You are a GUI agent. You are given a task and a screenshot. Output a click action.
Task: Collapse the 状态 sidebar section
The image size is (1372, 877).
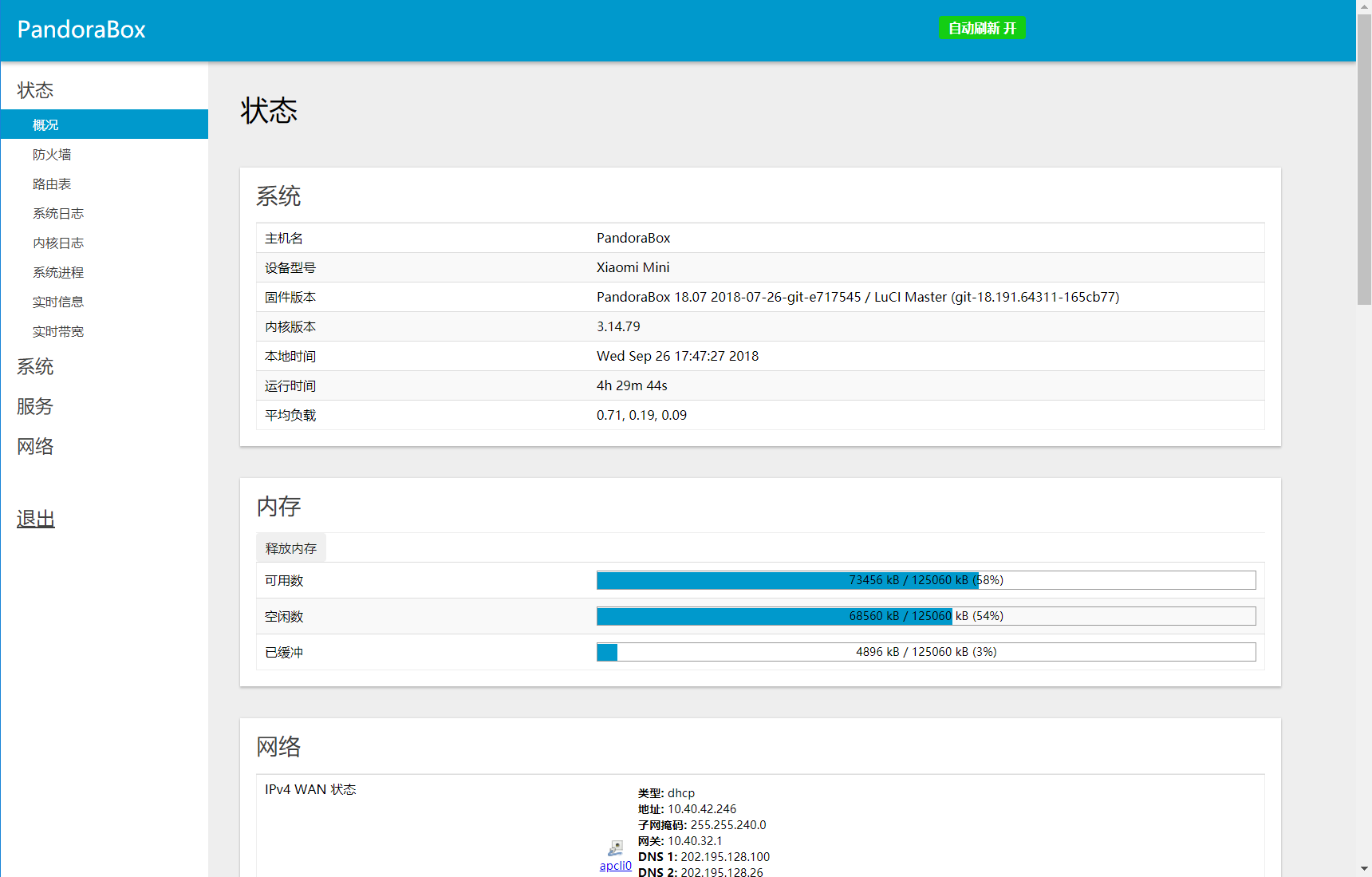pos(35,90)
